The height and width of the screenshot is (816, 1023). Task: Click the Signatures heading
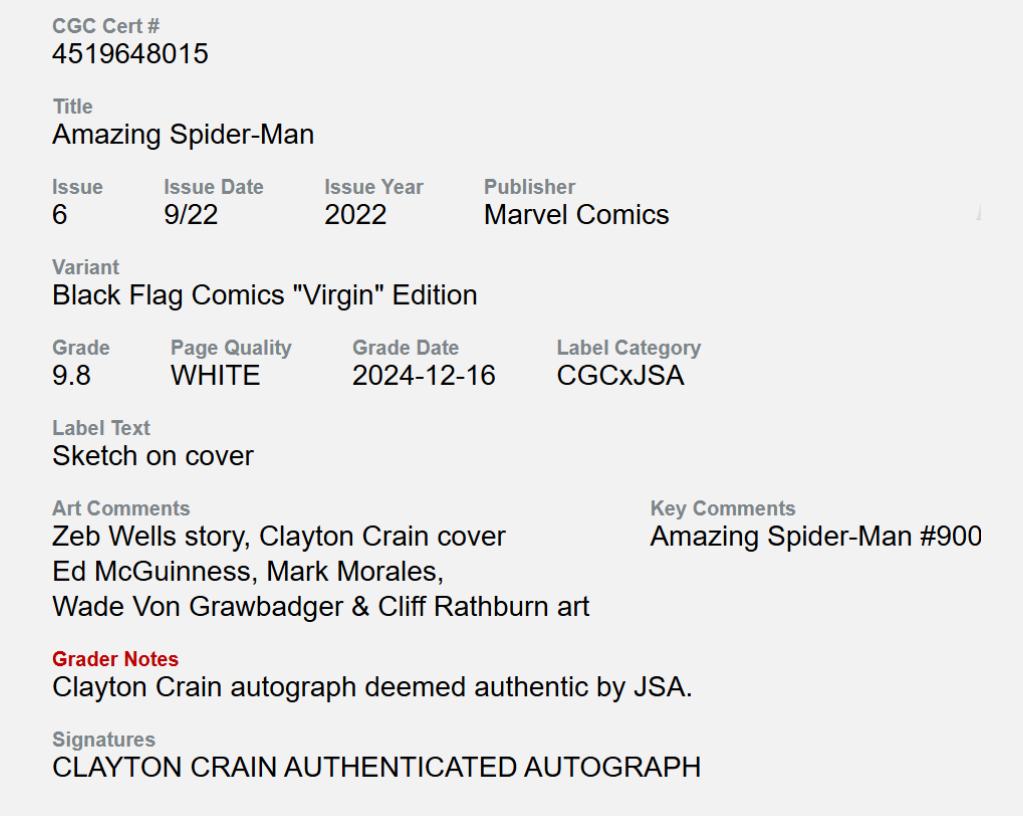pos(104,740)
